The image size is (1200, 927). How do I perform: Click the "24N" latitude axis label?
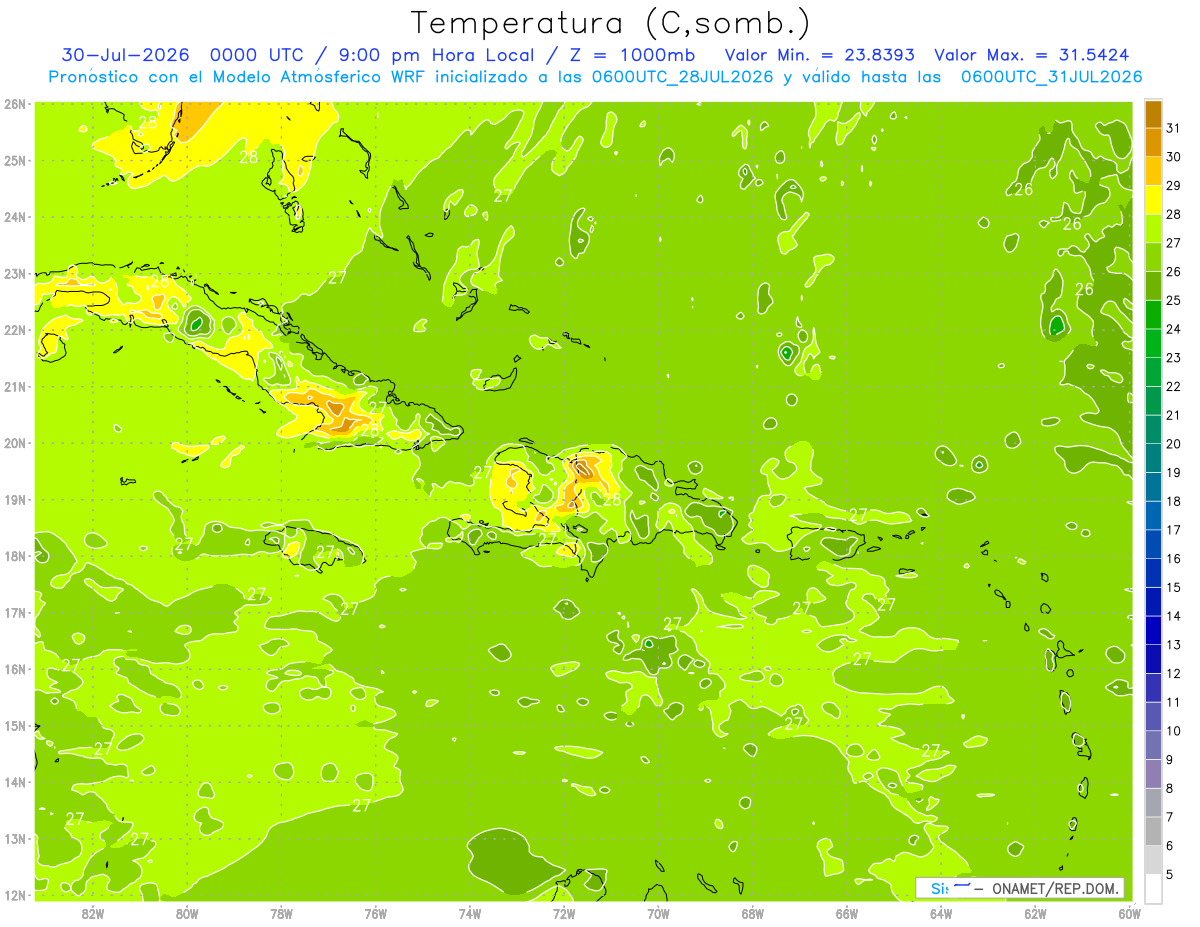click(14, 217)
